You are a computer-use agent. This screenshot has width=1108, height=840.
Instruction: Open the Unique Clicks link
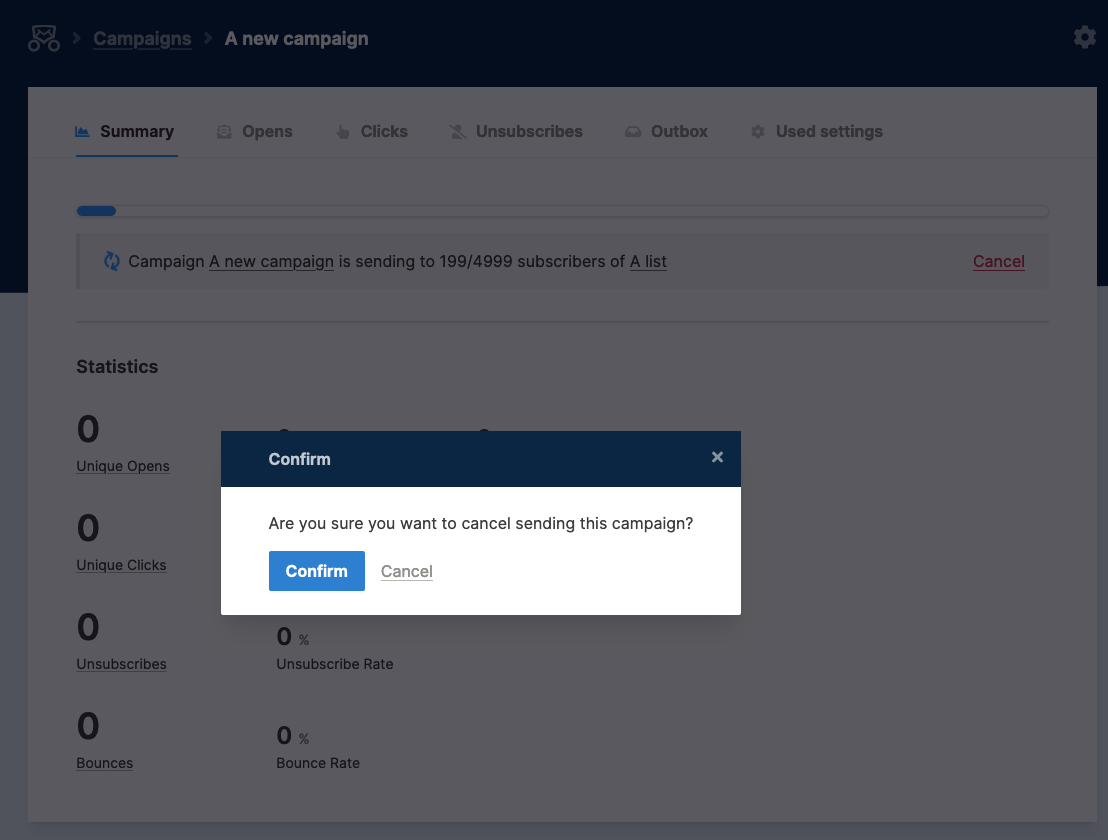[x=122, y=565]
